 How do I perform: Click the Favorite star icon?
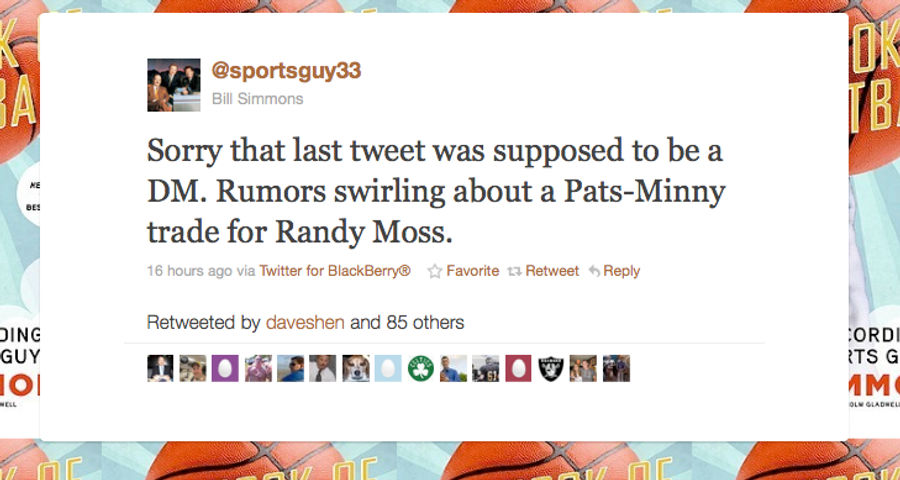(435, 271)
